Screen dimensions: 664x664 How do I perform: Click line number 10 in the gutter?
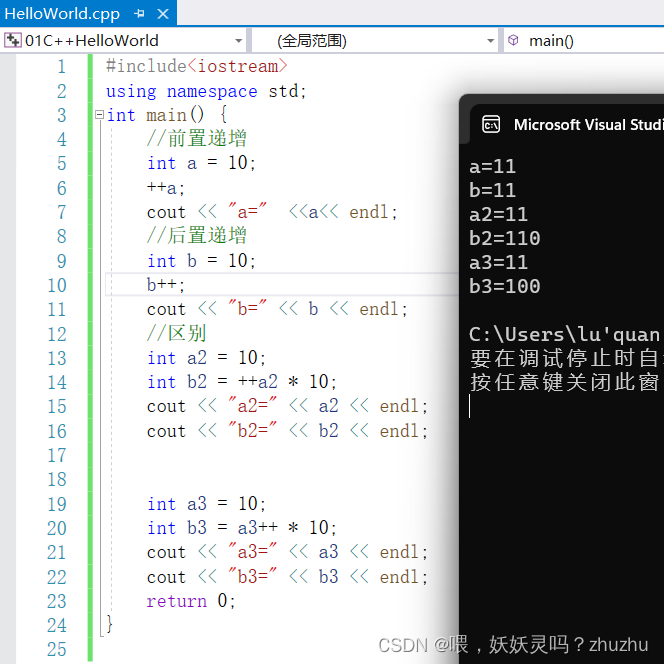[57, 285]
